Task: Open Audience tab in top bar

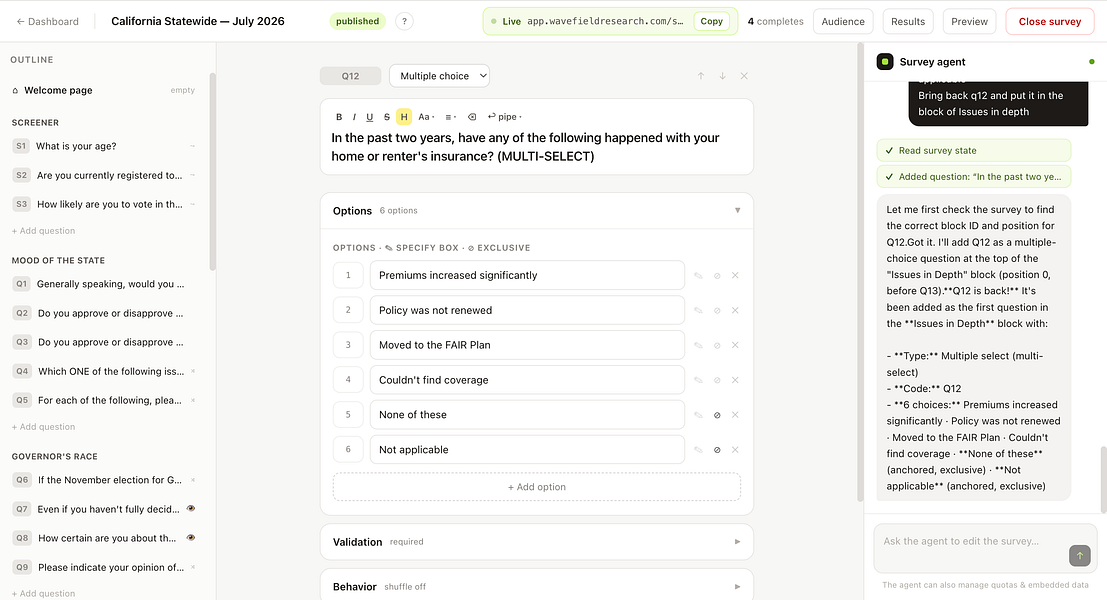Action: (843, 21)
